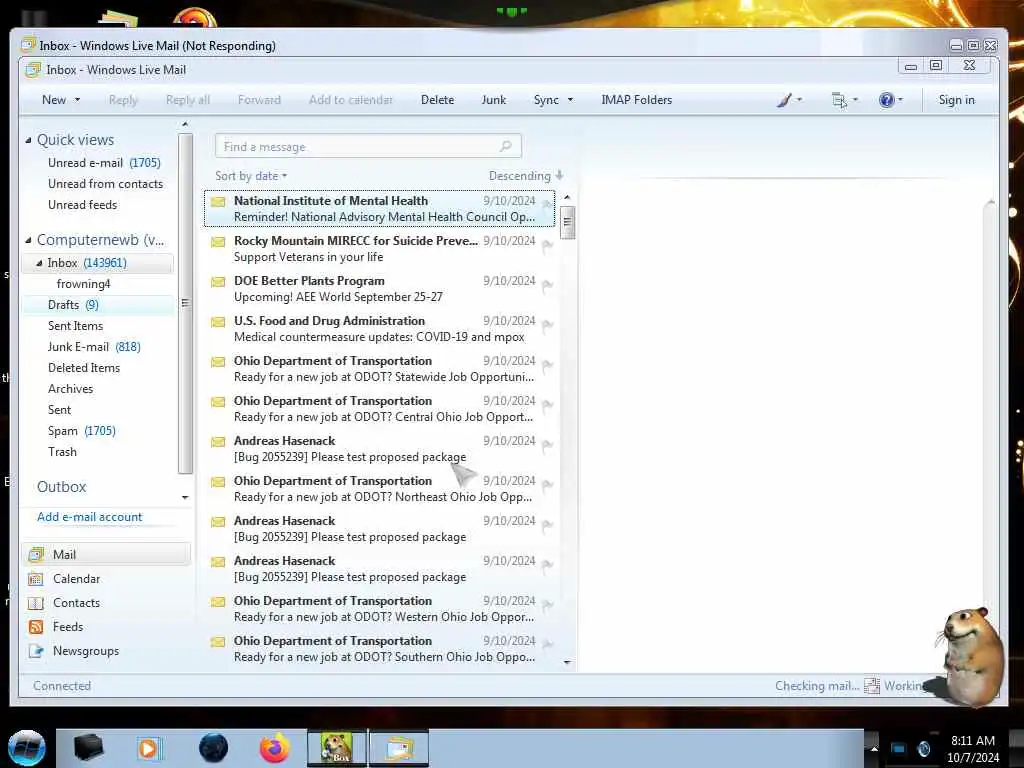The image size is (1024, 768).
Task: Launch Firefox from the taskbar
Action: pyautogui.click(x=275, y=748)
